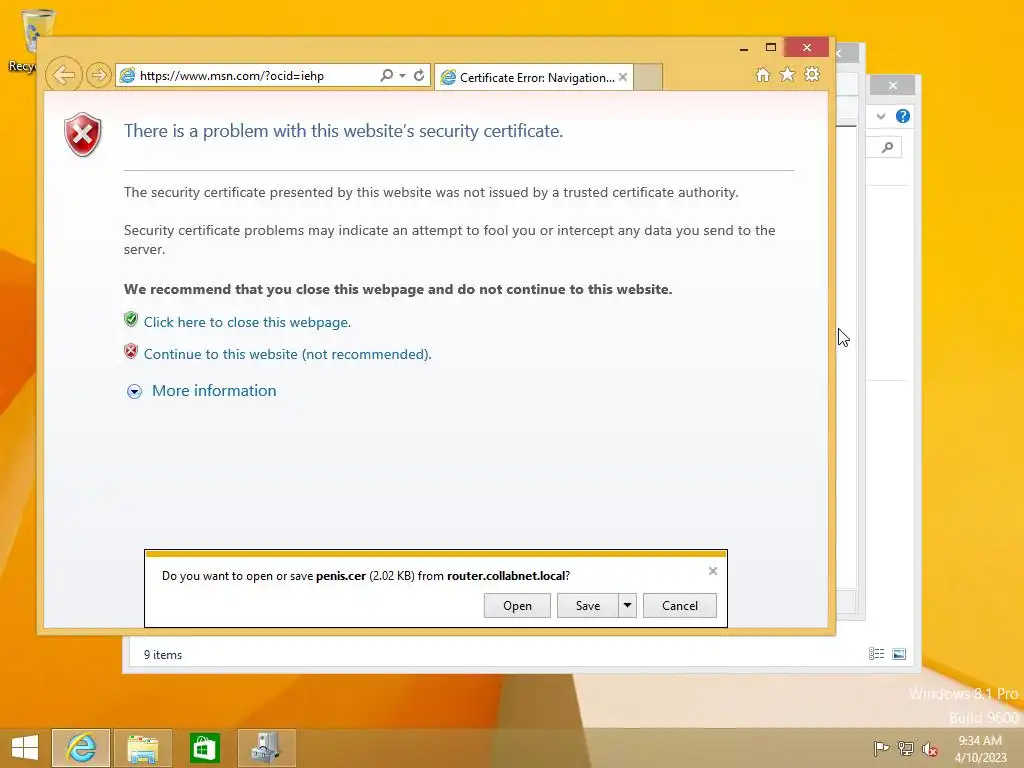
Task: Click the green shield next to close link
Action: click(x=131, y=319)
